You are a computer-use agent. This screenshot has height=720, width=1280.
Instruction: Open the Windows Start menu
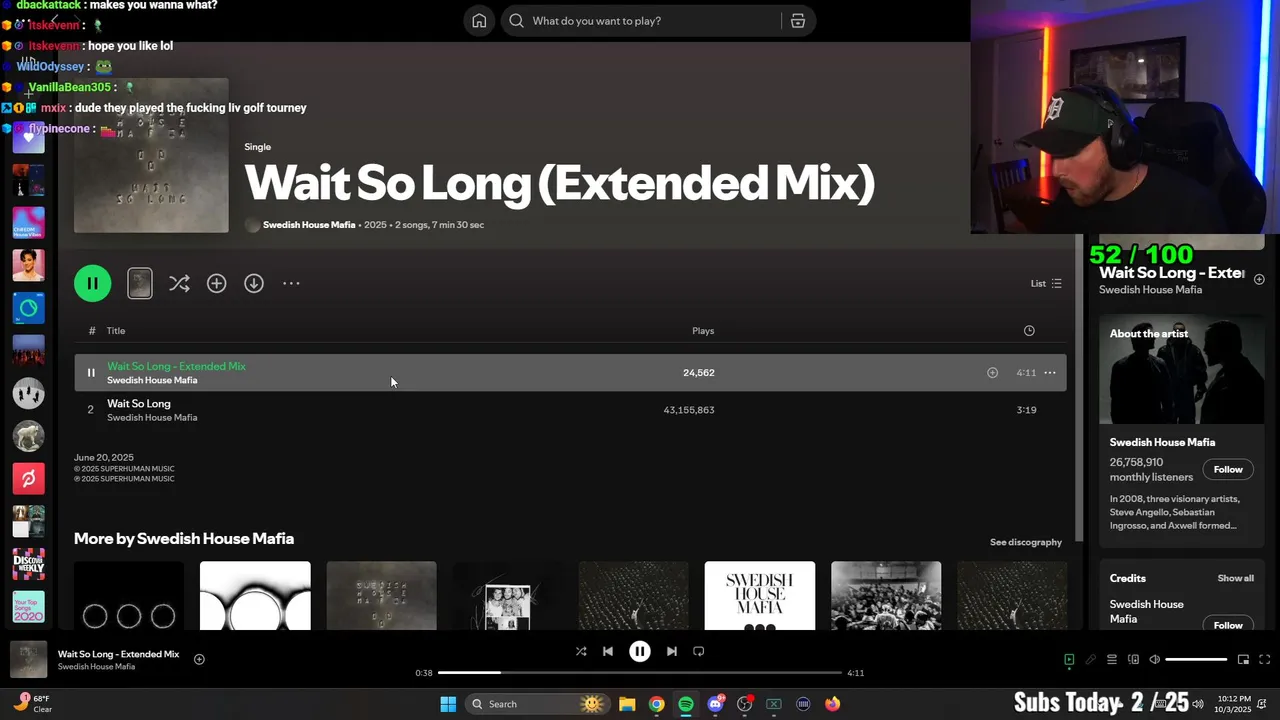pyautogui.click(x=448, y=704)
